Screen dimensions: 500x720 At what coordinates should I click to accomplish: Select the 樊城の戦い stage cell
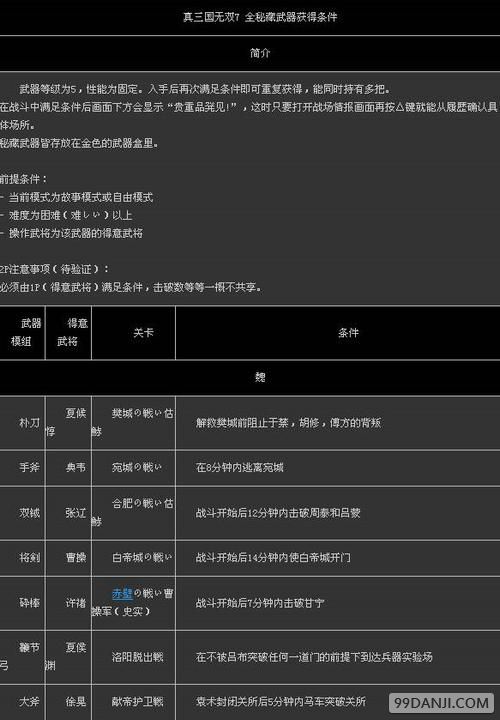[134, 422]
